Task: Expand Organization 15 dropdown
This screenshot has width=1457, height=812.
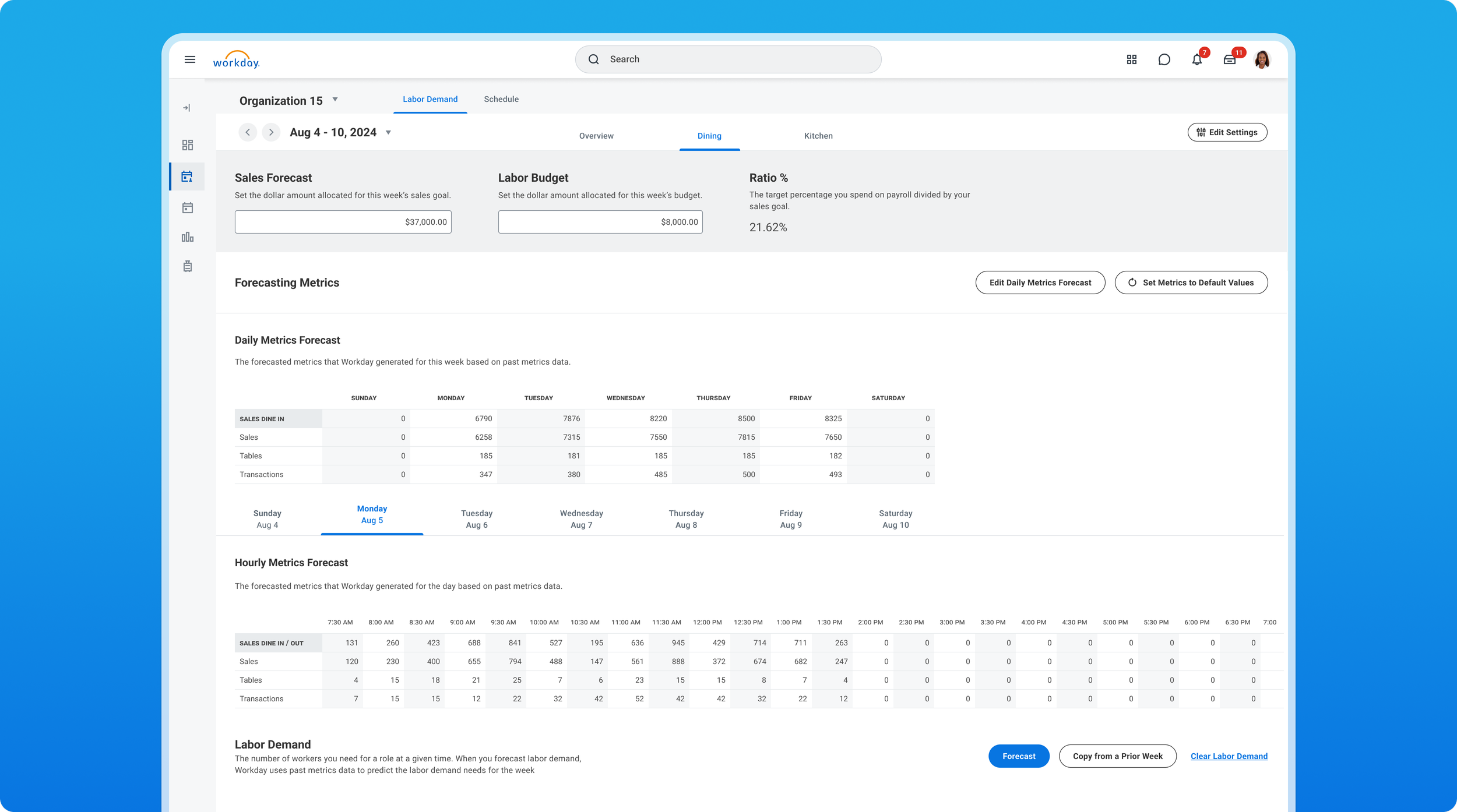Action: click(x=335, y=100)
